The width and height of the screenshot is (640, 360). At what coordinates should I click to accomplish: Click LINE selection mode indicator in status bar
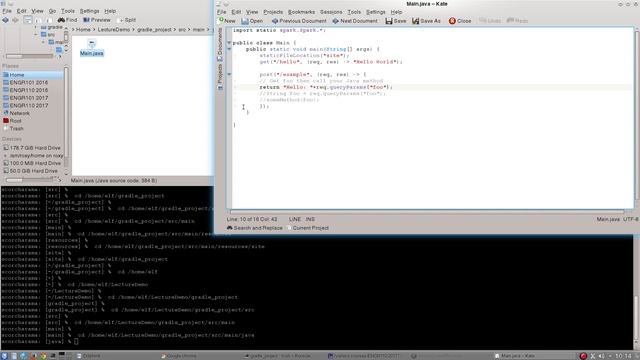[x=295, y=219]
